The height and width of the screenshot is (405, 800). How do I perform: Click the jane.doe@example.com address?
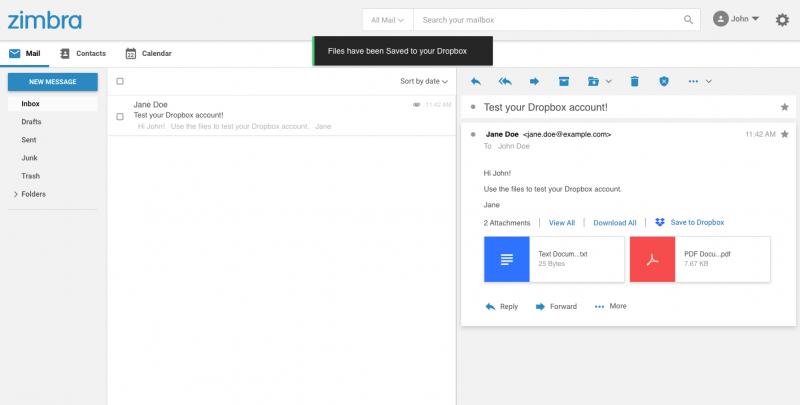pyautogui.click(x=567, y=135)
